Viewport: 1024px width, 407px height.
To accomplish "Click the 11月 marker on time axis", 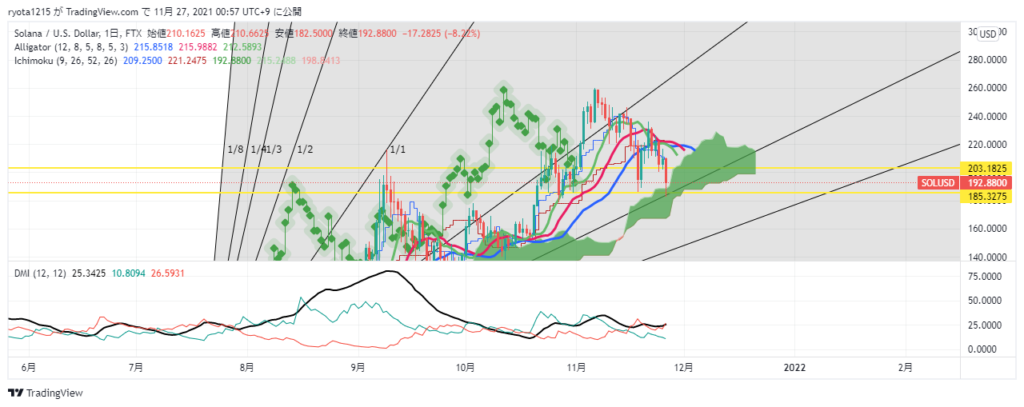I will coord(575,368).
